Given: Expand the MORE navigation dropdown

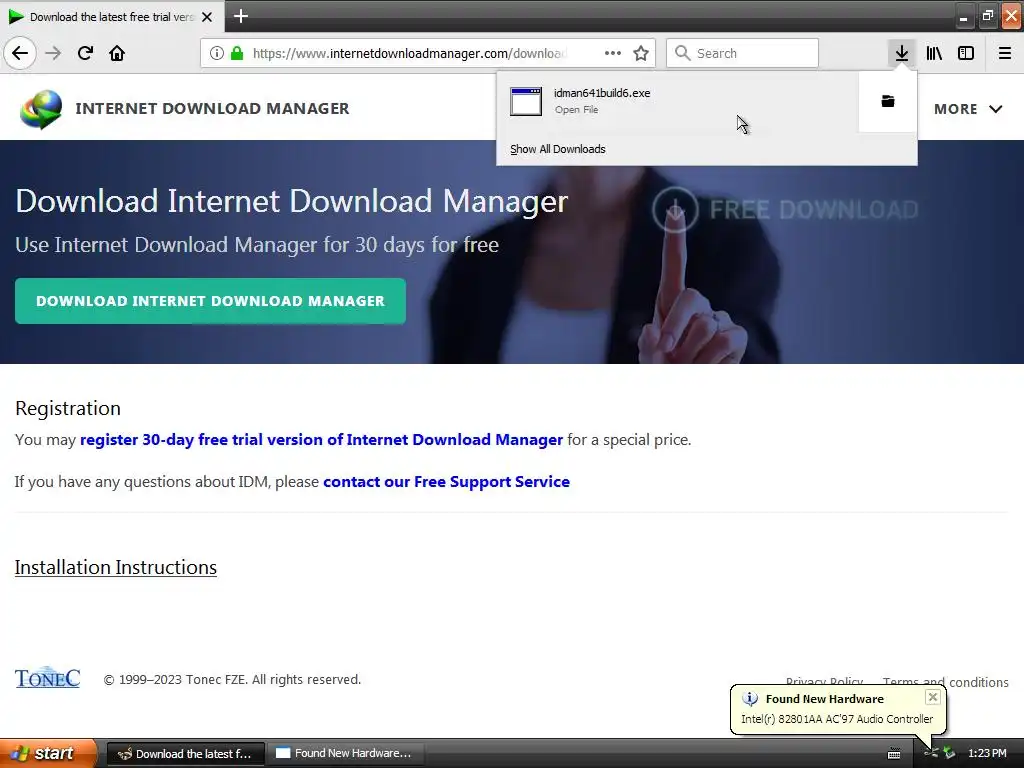Looking at the screenshot, I should 968,109.
